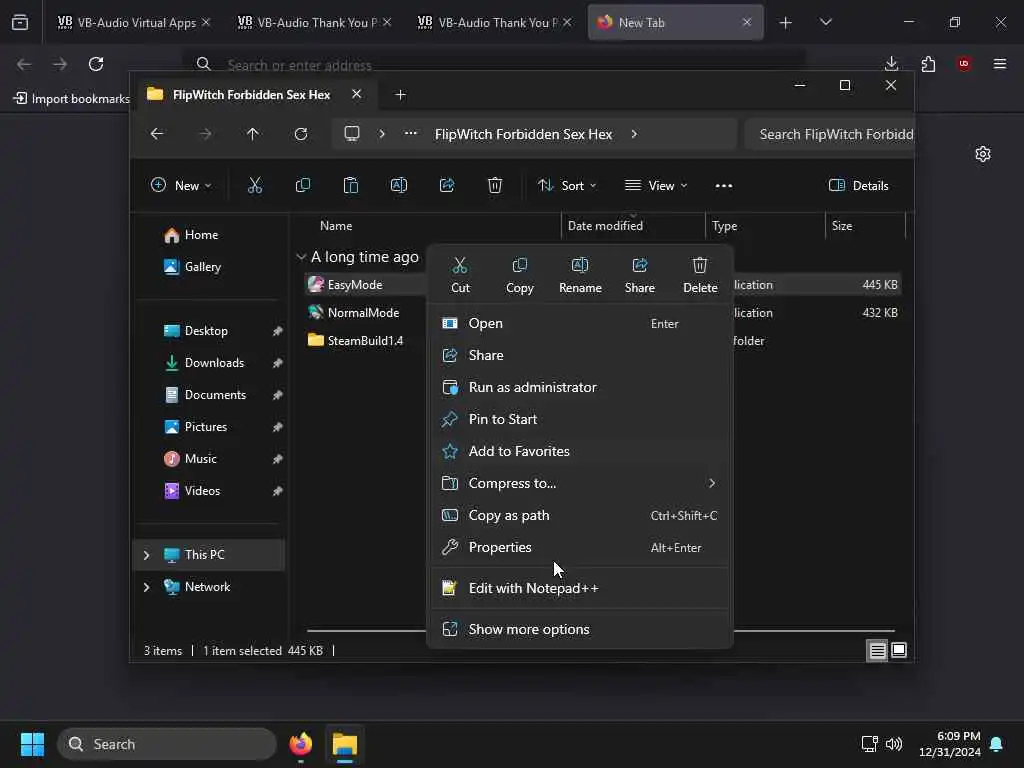Switch to details list view icon
Screen dimensions: 1024x768
[877, 650]
